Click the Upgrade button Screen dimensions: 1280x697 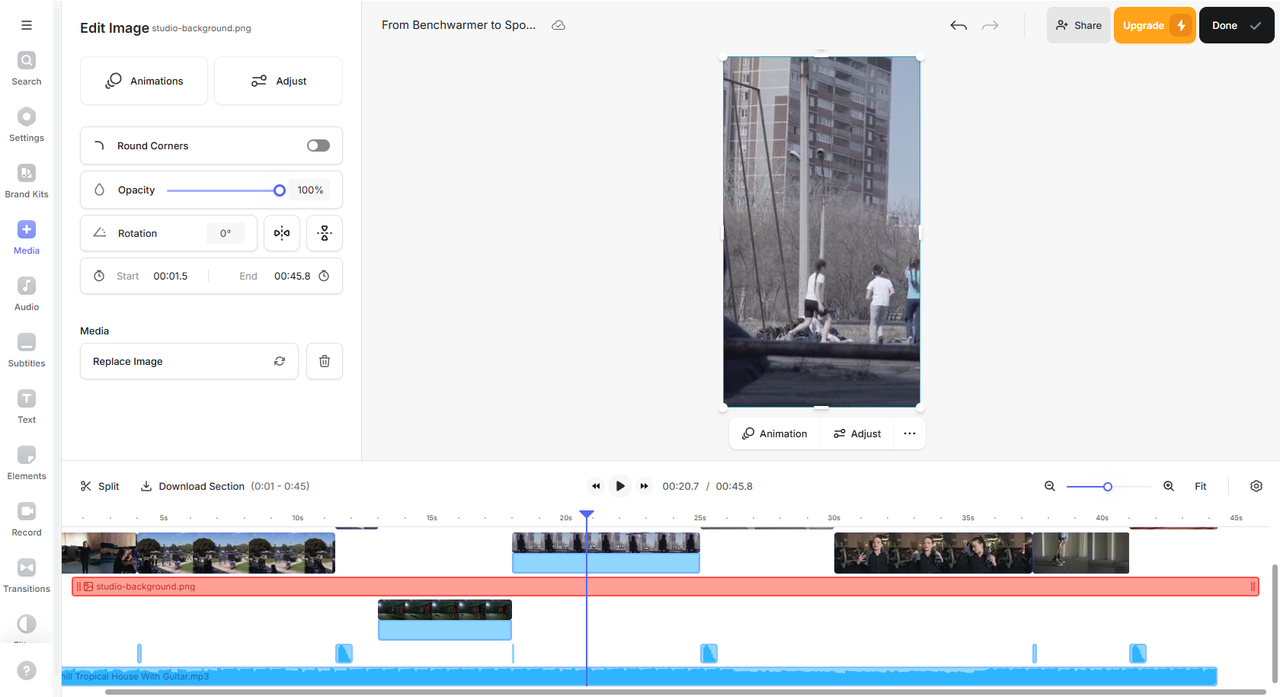click(1154, 25)
